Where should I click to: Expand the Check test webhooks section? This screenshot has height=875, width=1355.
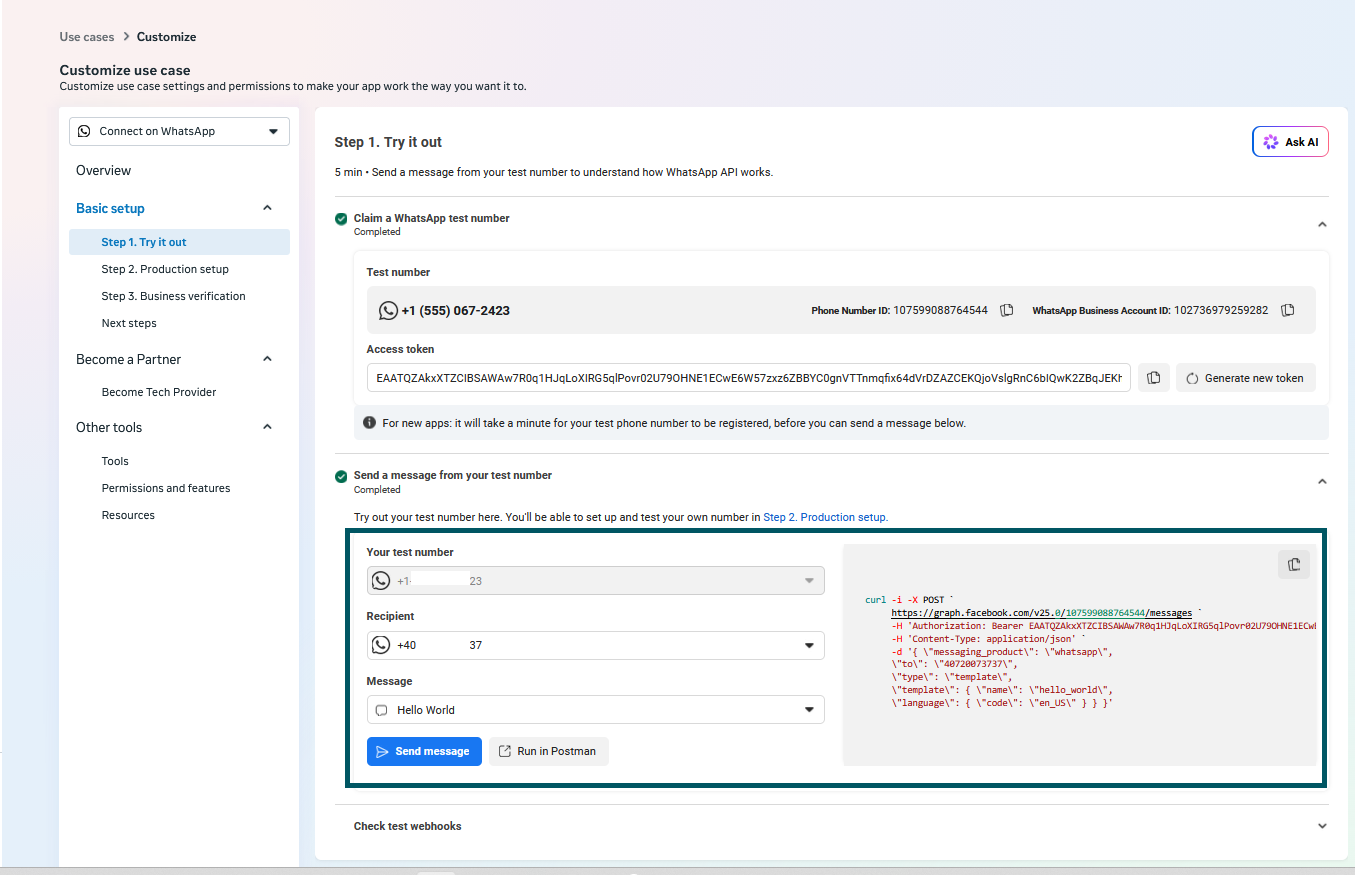point(1322,826)
